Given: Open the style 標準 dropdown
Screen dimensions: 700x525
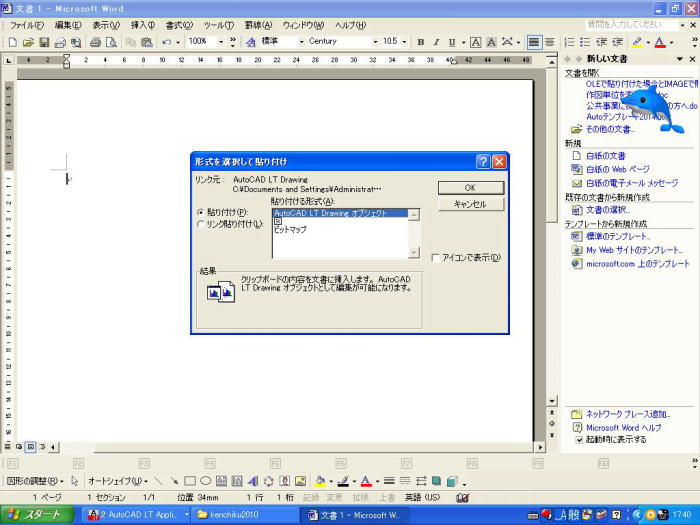Looking at the screenshot, I should [301, 42].
